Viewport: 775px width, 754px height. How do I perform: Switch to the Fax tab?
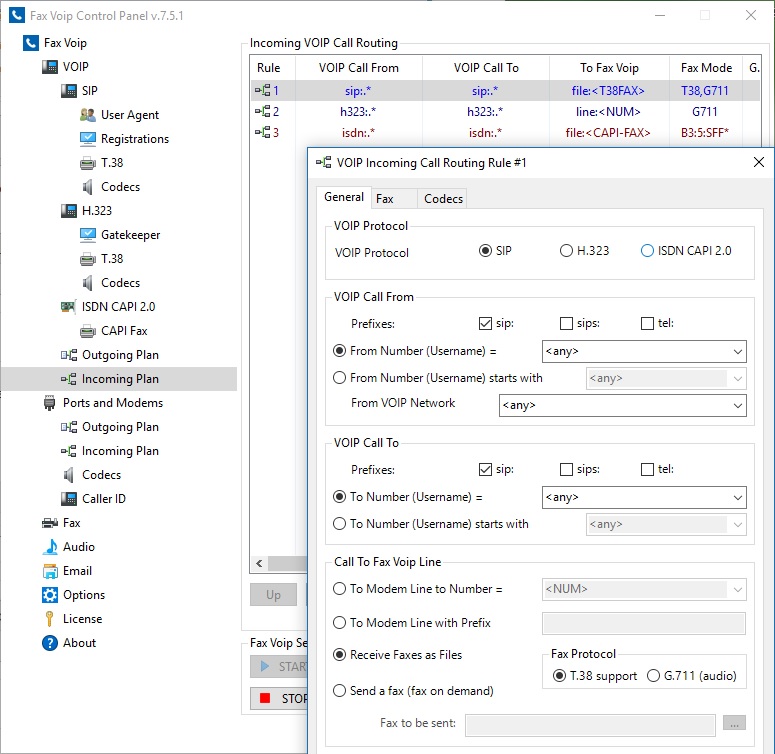[x=393, y=199]
